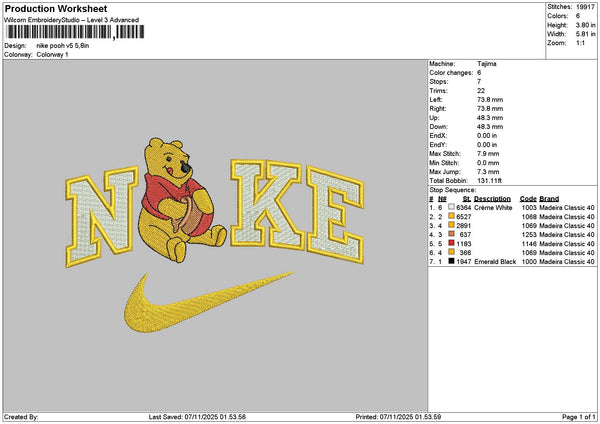Click the Zoom value '1:1'
The height and width of the screenshot is (424, 600).
pos(580,43)
